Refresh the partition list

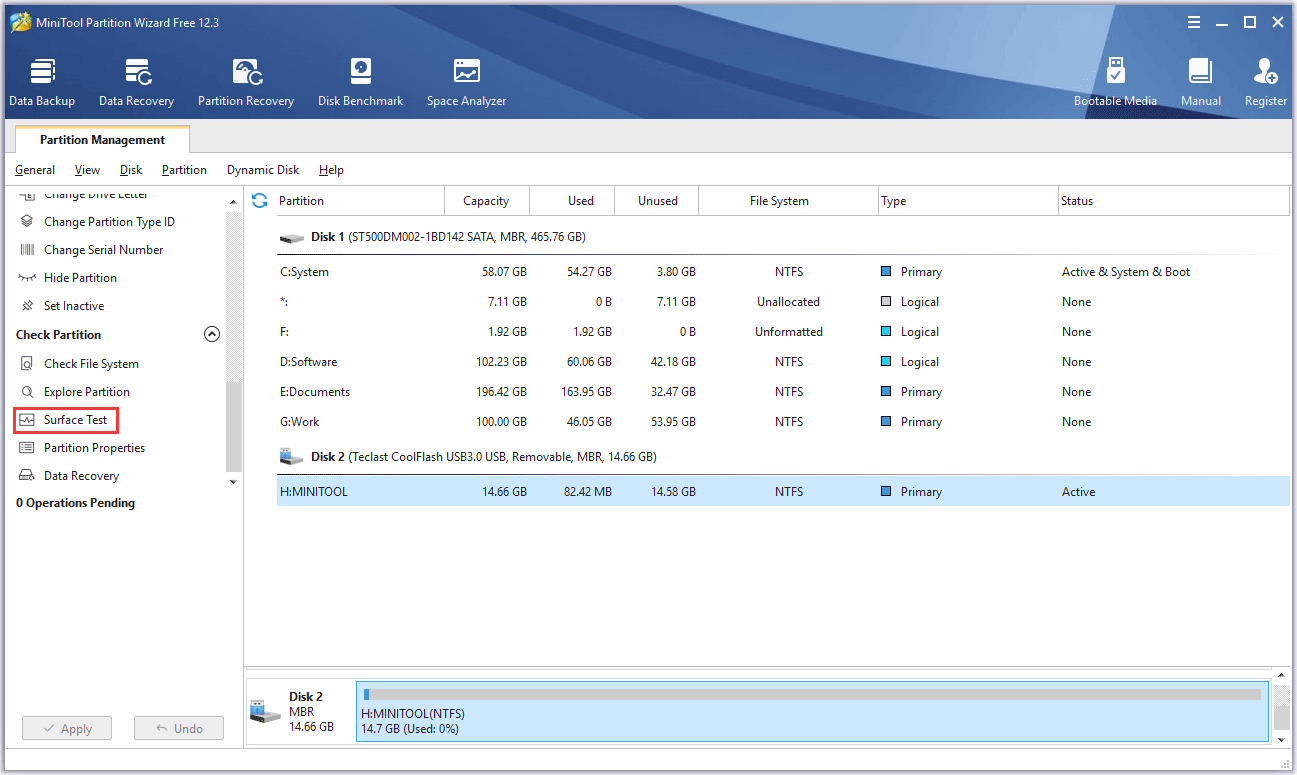260,200
